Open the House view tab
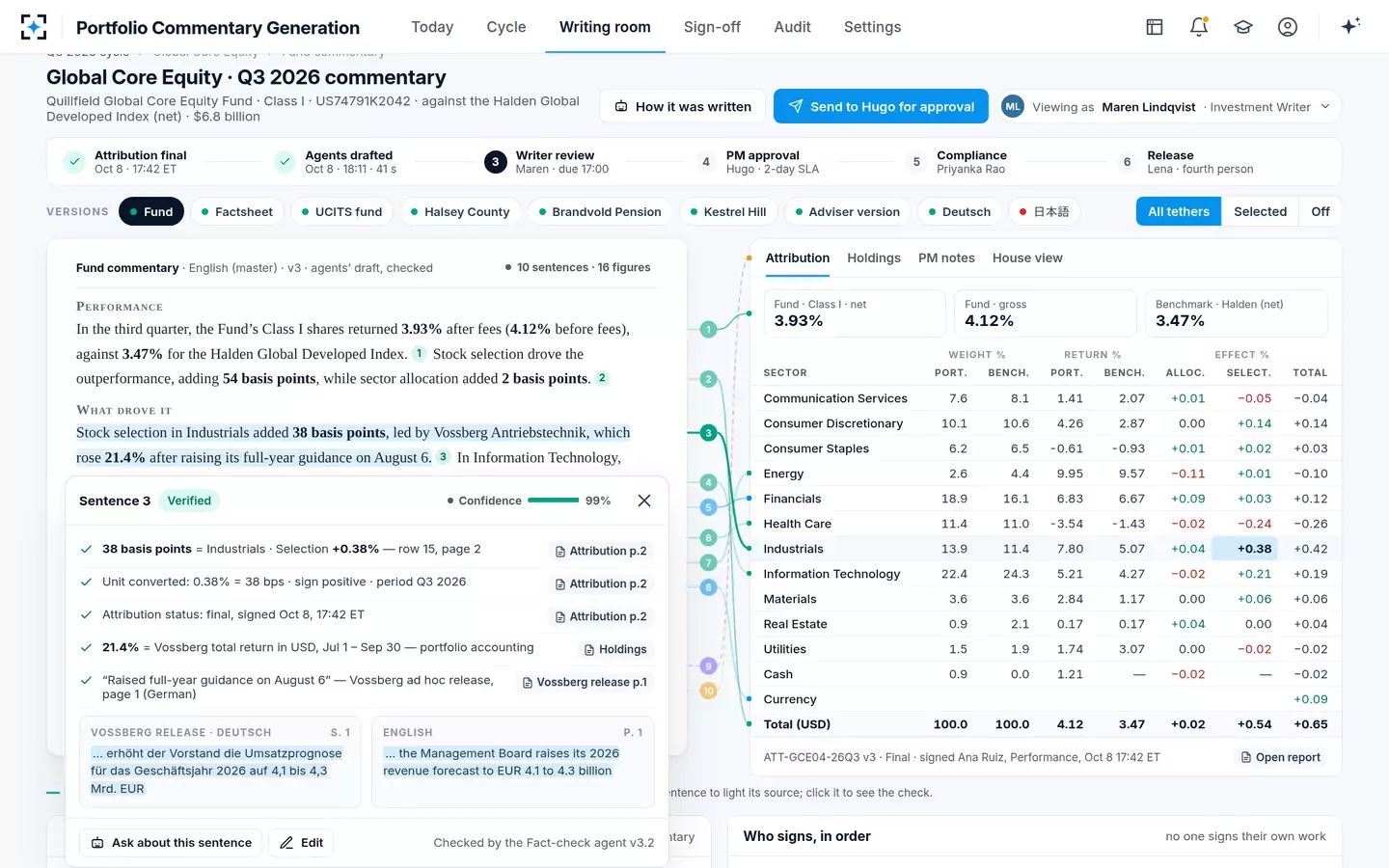The width and height of the screenshot is (1389, 868). [1027, 258]
